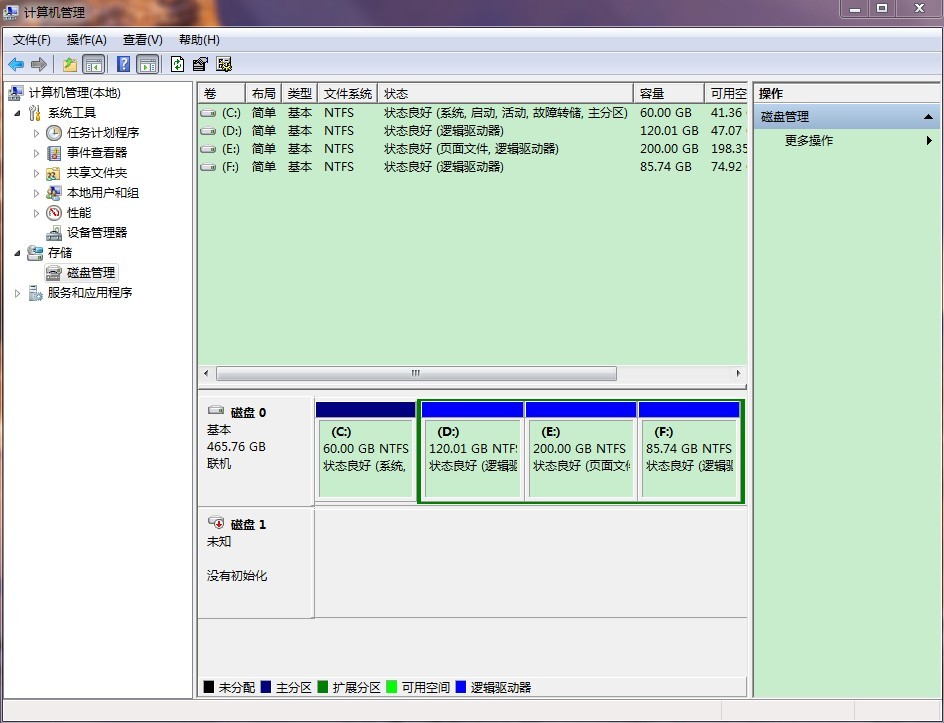Expand the 共享文件夹 node arrow
This screenshot has height=723, width=944.
36,173
